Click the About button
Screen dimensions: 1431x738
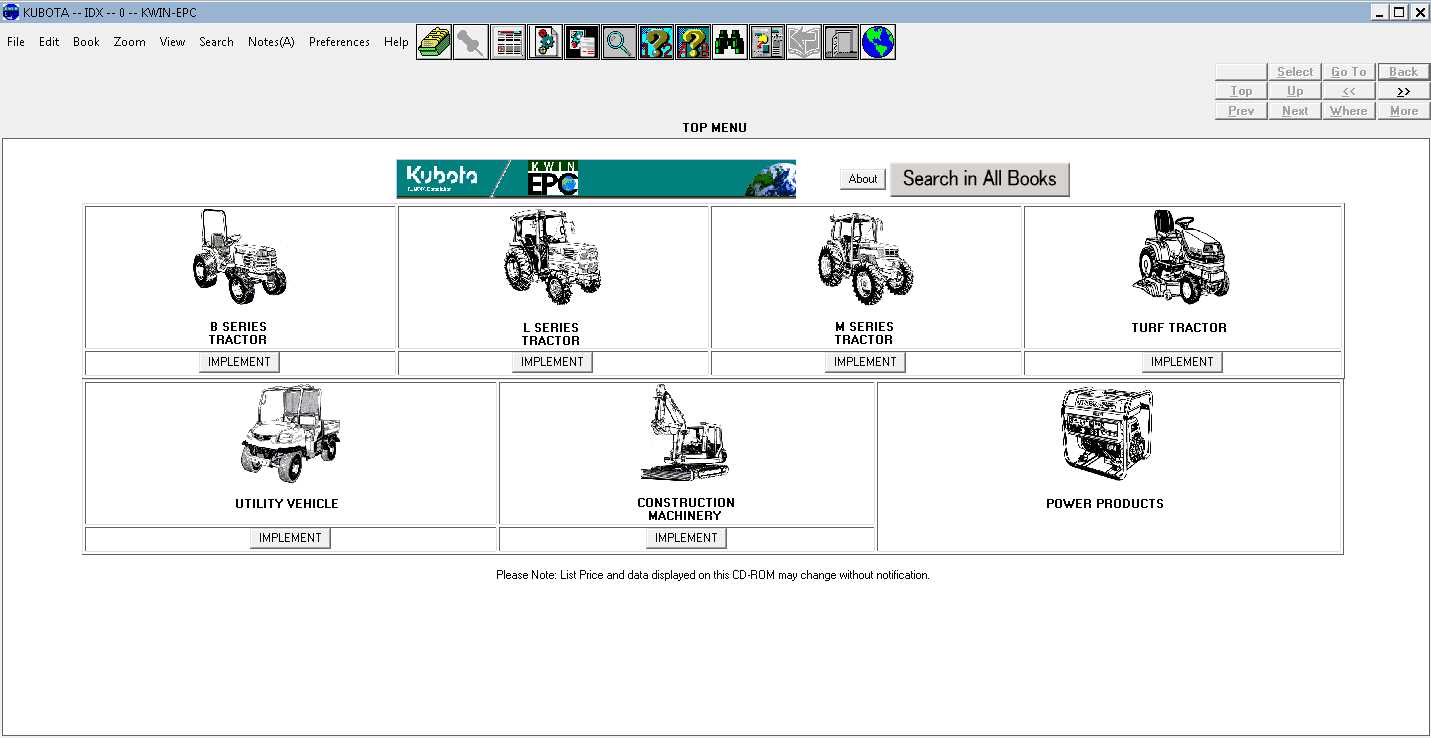pyautogui.click(x=862, y=179)
